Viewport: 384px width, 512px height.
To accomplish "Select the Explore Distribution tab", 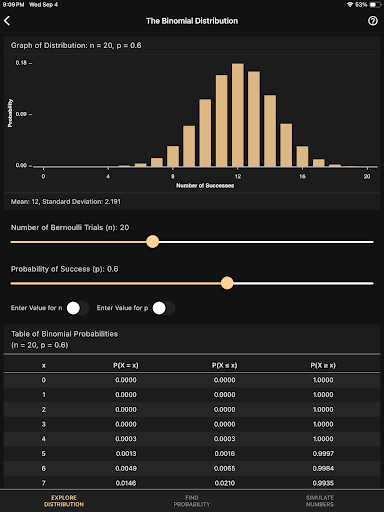I will tap(64, 501).
